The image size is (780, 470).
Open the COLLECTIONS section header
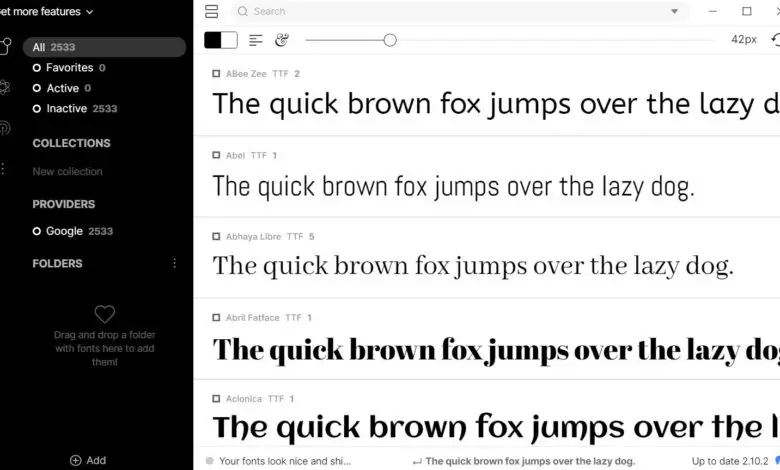[x=72, y=143]
